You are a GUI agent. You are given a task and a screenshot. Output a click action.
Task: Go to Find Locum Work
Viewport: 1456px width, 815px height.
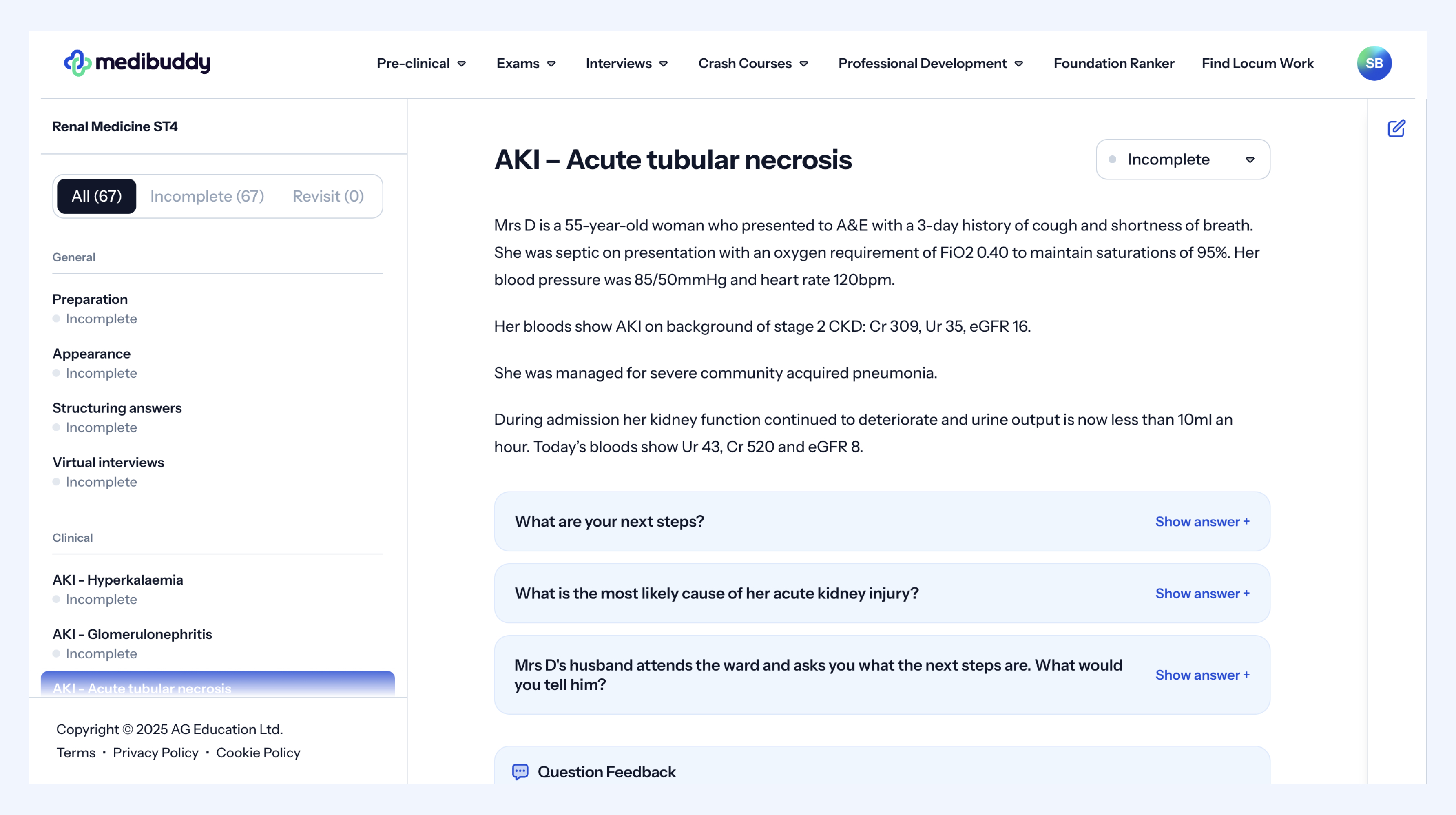pyautogui.click(x=1257, y=63)
